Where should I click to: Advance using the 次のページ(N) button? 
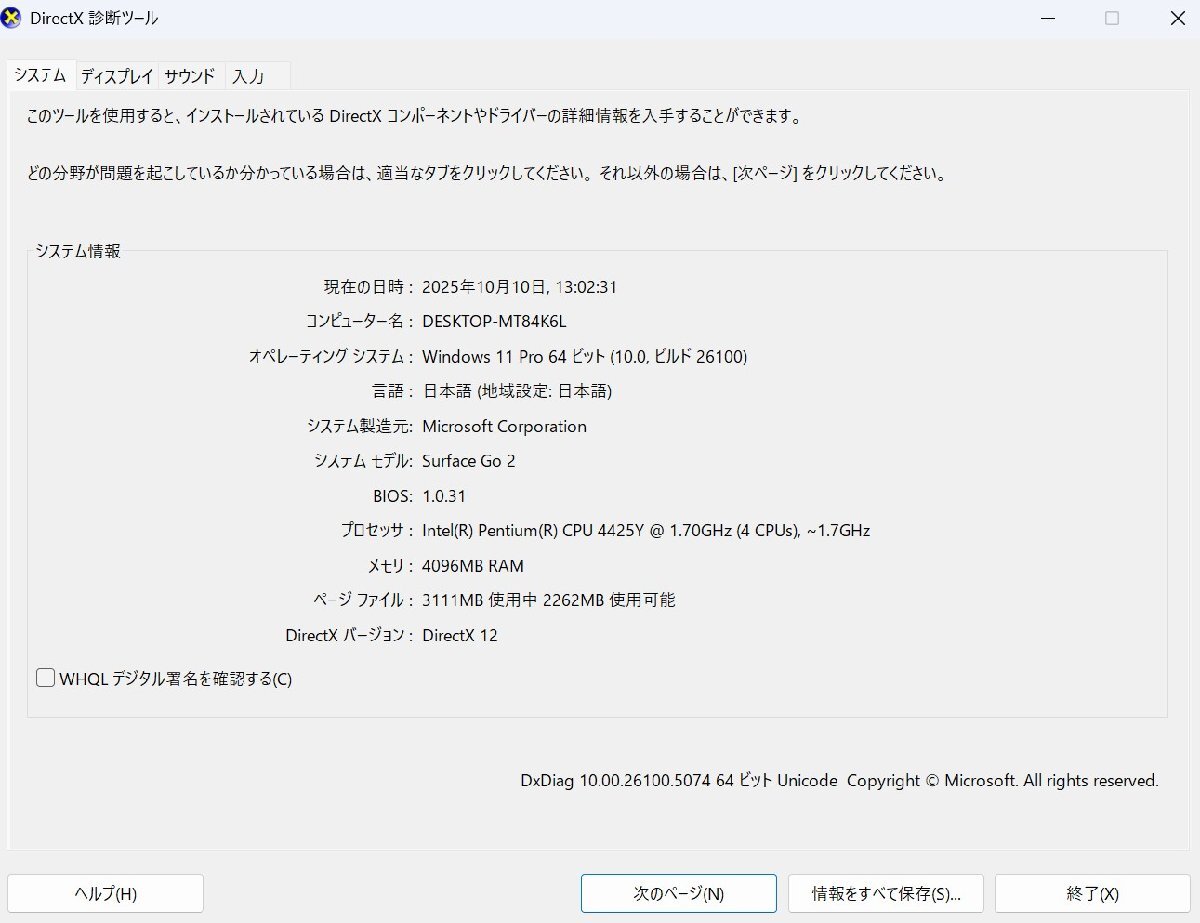pos(678,893)
